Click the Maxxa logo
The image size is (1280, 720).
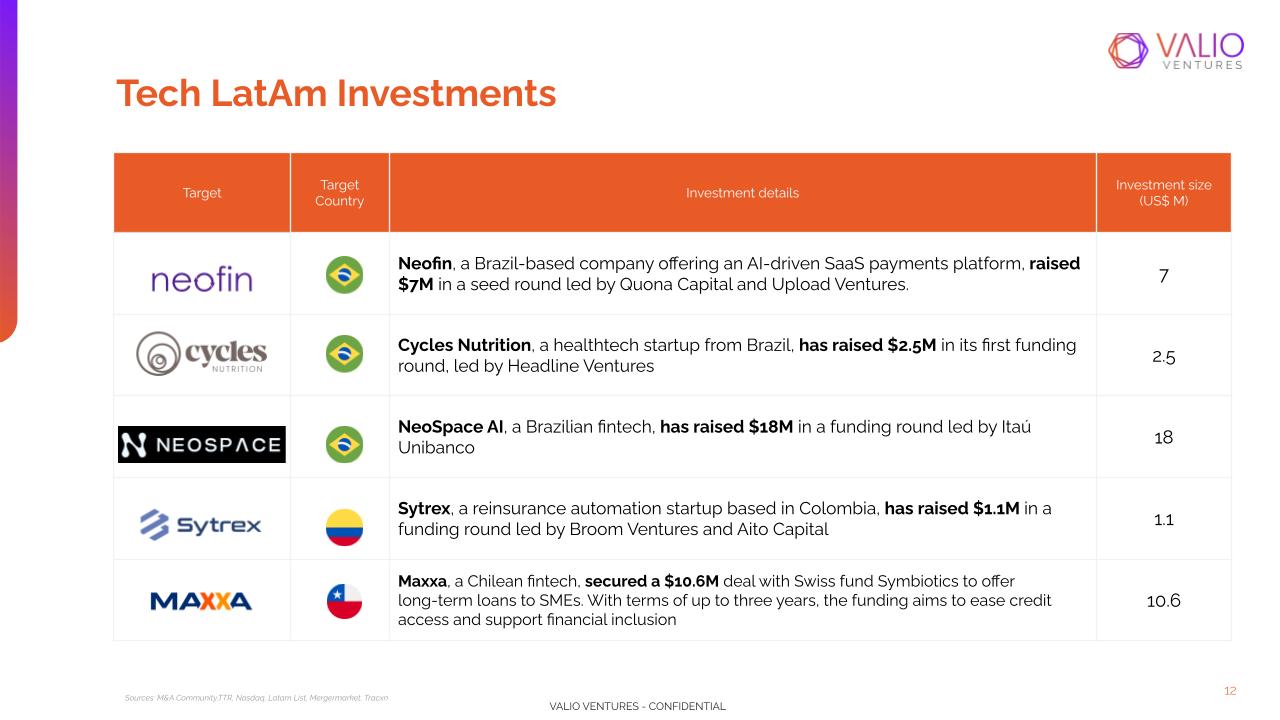click(x=201, y=601)
